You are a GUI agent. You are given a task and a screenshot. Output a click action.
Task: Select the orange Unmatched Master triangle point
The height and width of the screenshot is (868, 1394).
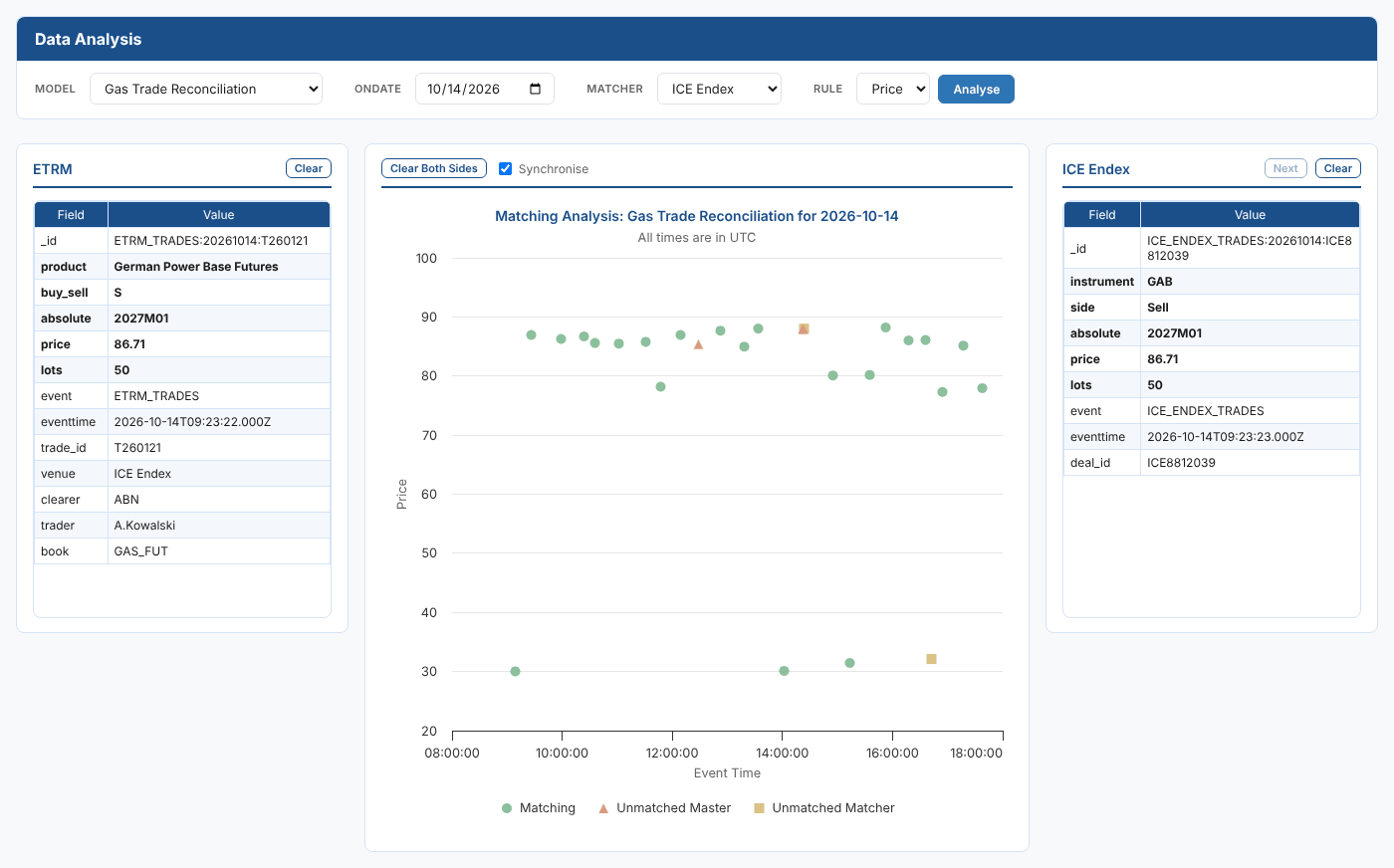coord(698,344)
